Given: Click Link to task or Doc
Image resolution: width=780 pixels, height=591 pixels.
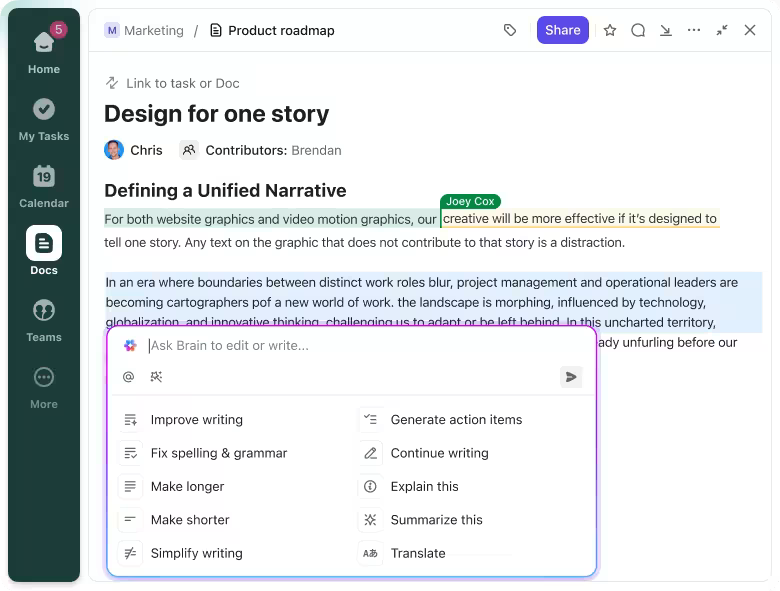Looking at the screenshot, I should coord(182,83).
